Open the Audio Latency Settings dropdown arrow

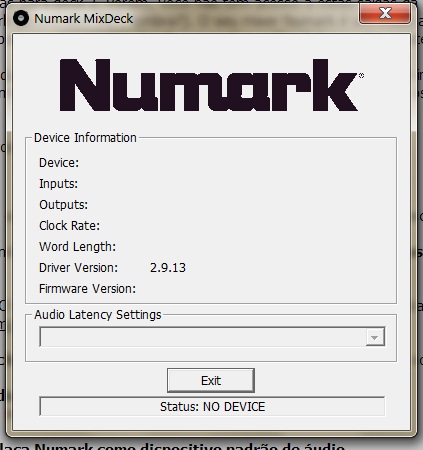(375, 337)
